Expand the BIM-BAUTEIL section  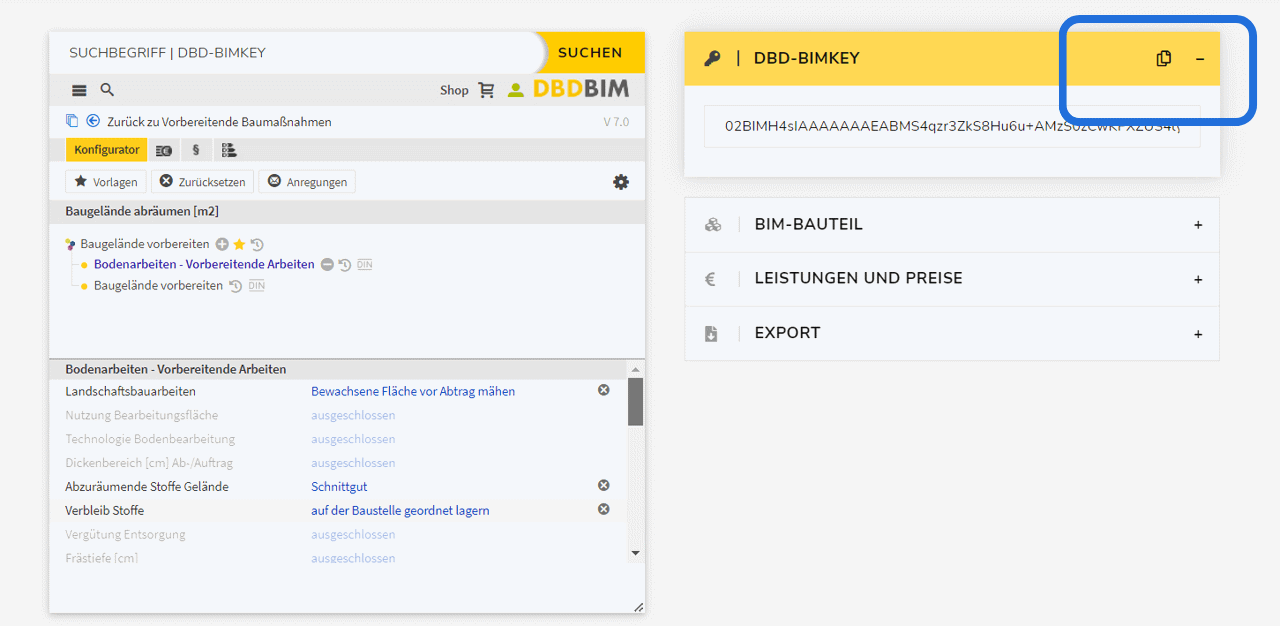click(x=1198, y=225)
